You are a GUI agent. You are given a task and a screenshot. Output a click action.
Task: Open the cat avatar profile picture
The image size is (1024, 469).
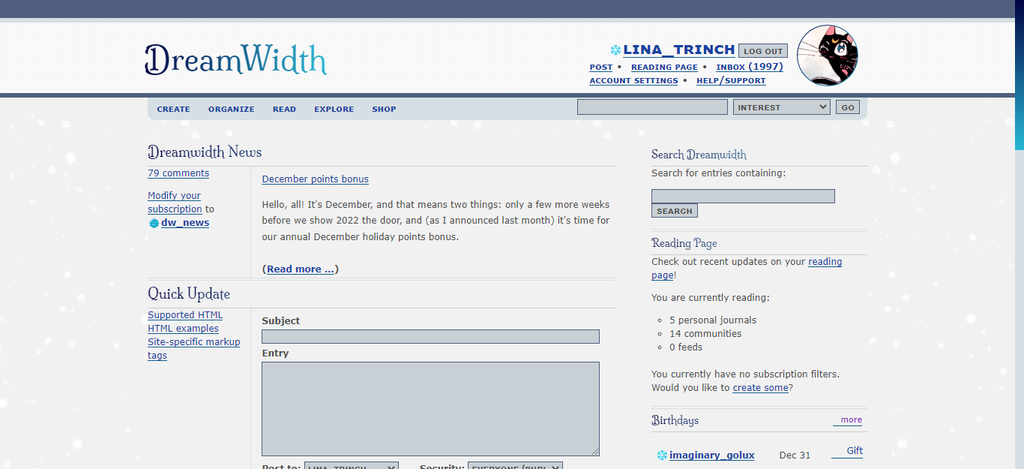tap(827, 56)
